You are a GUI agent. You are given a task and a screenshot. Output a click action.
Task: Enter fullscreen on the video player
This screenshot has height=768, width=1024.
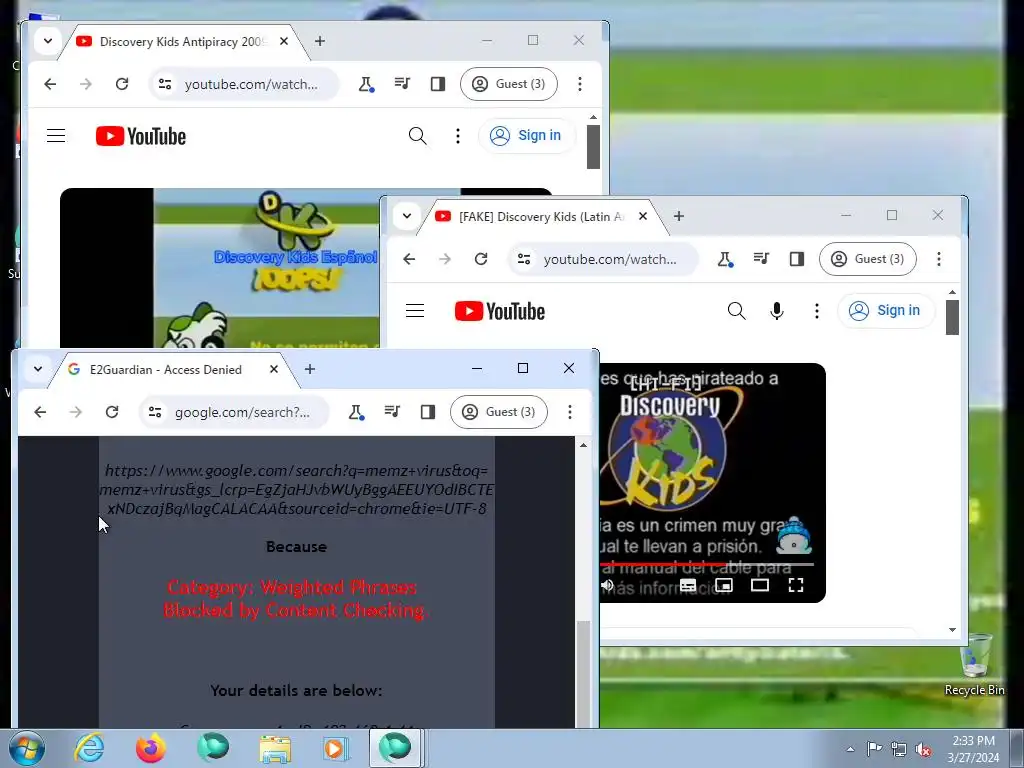(x=795, y=585)
